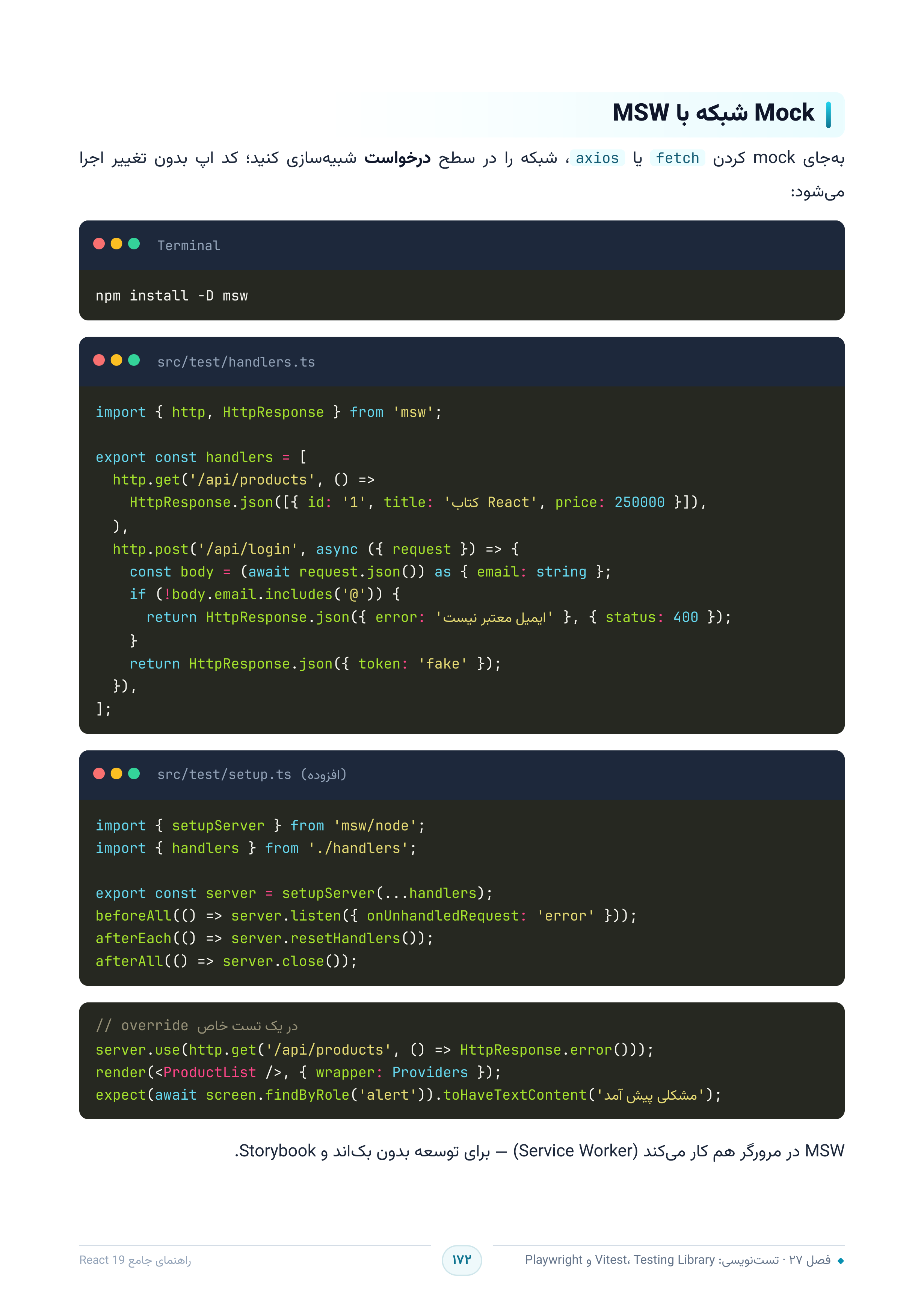Click yellow dot beside src/test/setup.ts

117,774
